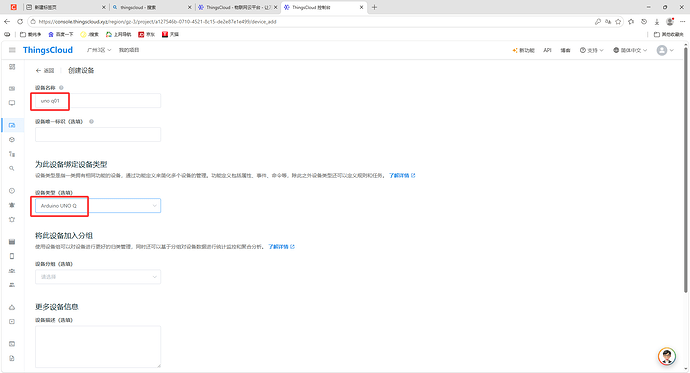Go to 我的项目 in the top navigation
The image size is (690, 373).
[128, 50]
